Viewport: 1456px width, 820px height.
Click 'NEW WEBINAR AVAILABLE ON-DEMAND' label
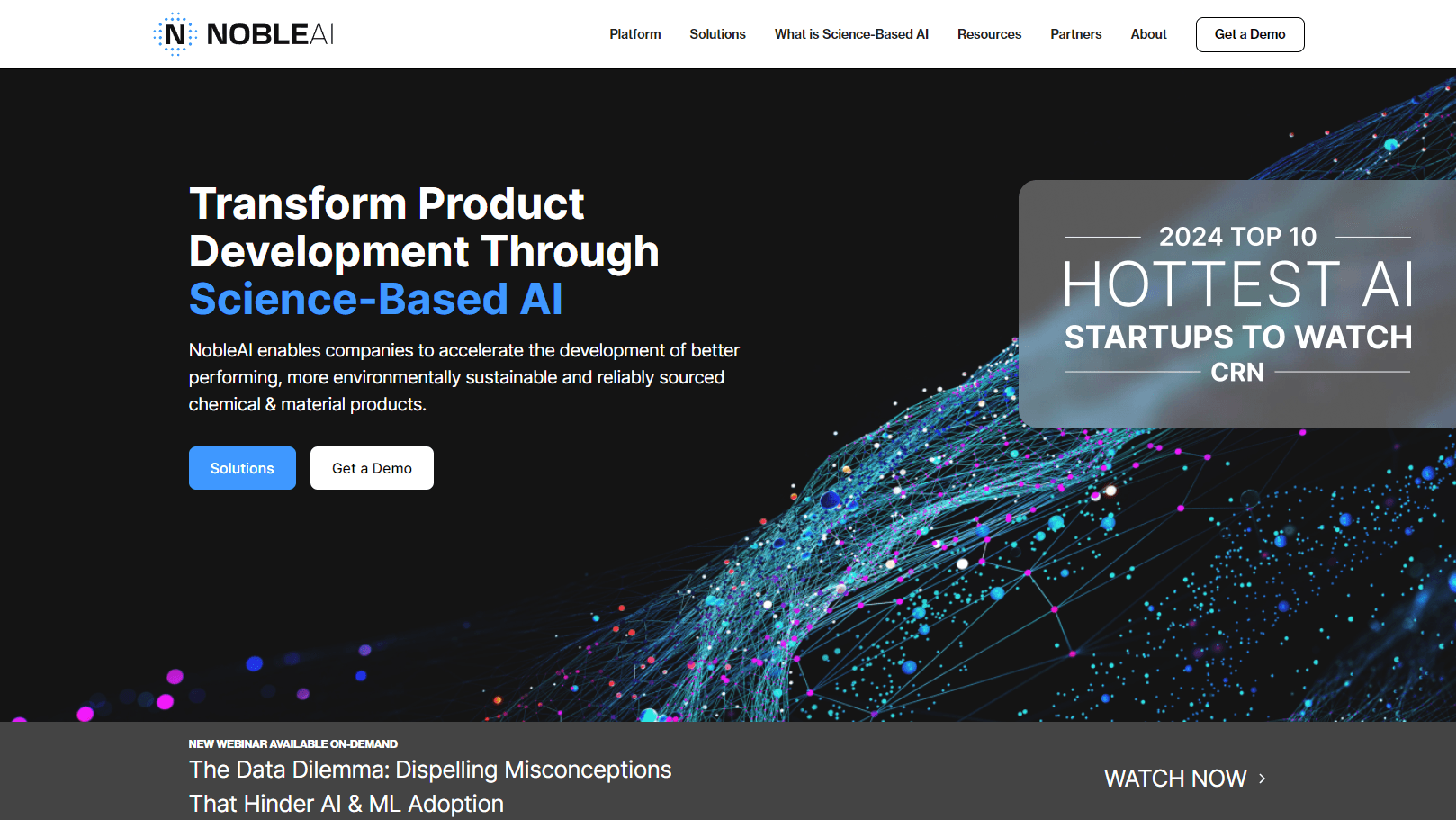click(x=293, y=743)
